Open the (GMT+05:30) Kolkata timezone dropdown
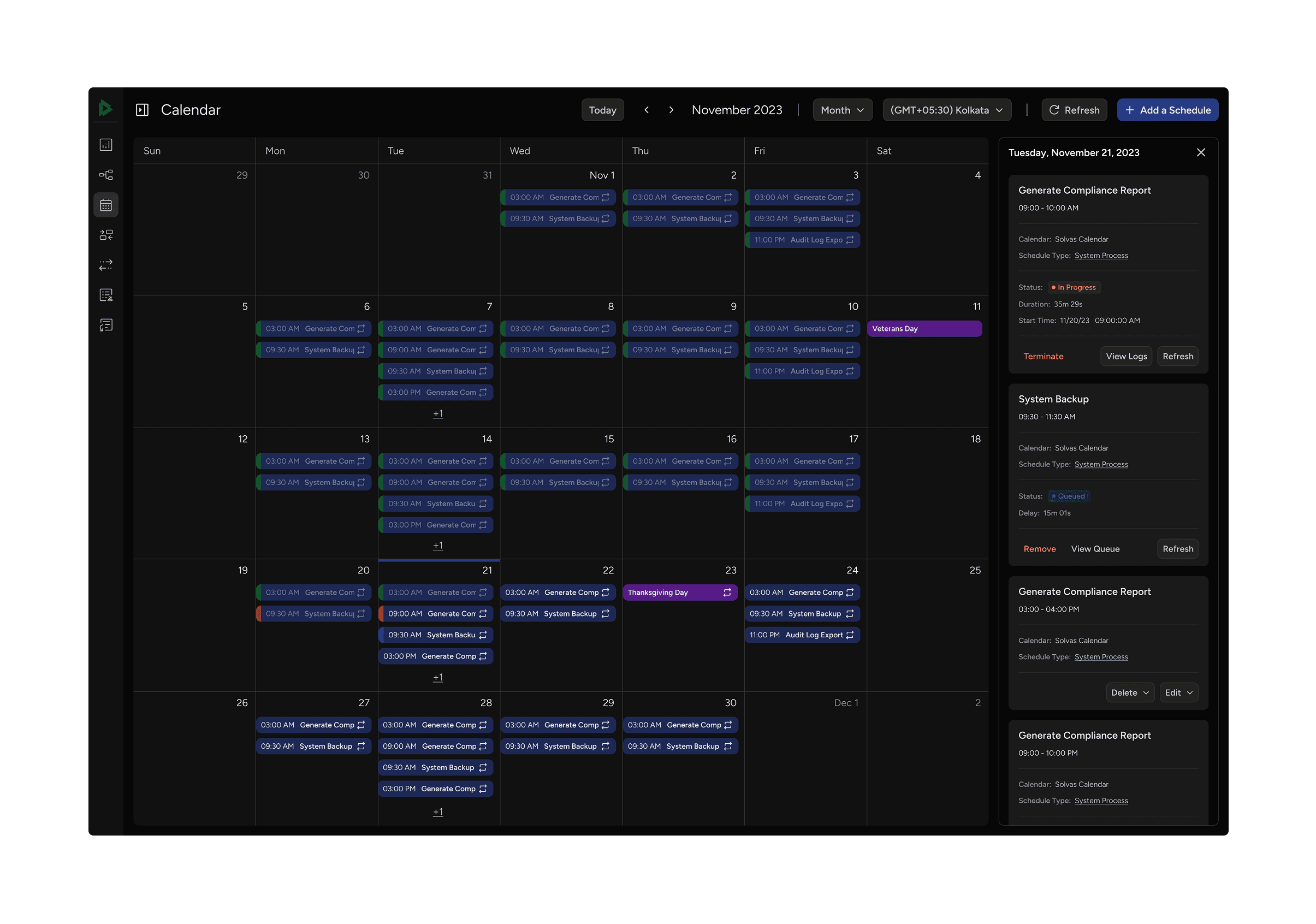 (946, 109)
